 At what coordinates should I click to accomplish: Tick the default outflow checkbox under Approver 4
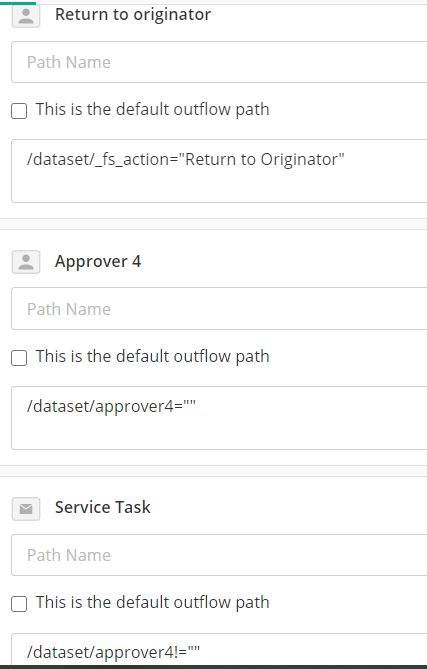(19, 358)
